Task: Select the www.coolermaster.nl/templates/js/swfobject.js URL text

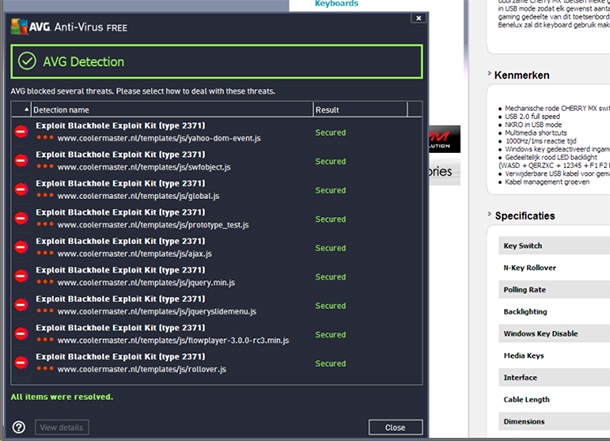Action: pyautogui.click(x=144, y=167)
